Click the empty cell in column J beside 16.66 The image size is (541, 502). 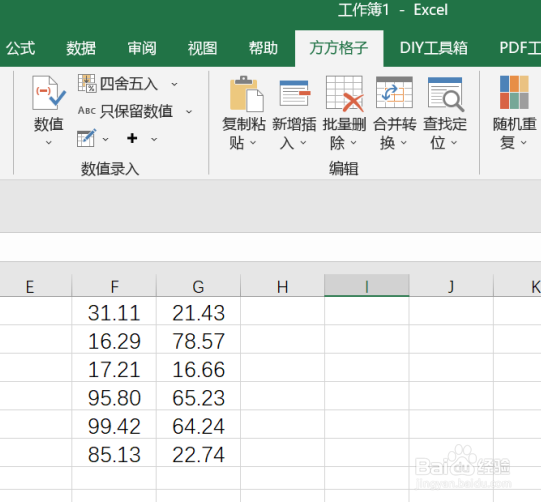click(x=451, y=367)
